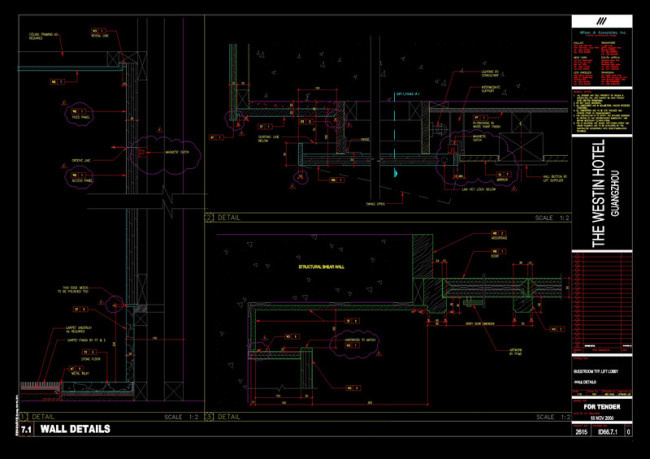The image size is (650, 459).
Task: Select MAGNETIC CATCH note in detail 2
Action: pyautogui.click(x=478, y=138)
